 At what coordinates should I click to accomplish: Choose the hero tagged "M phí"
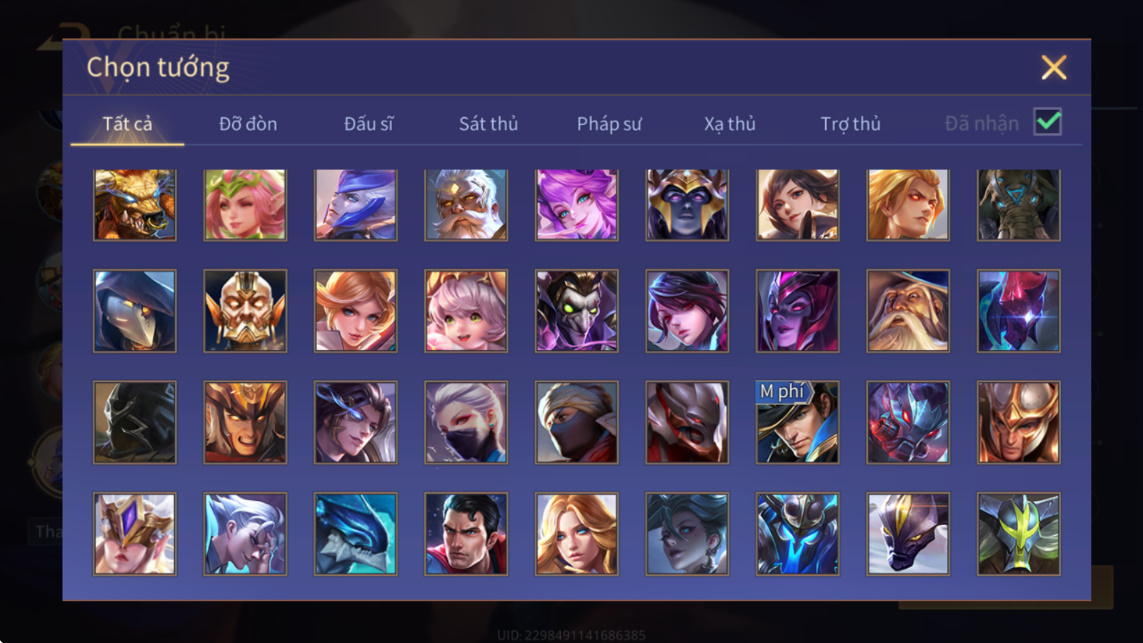797,422
